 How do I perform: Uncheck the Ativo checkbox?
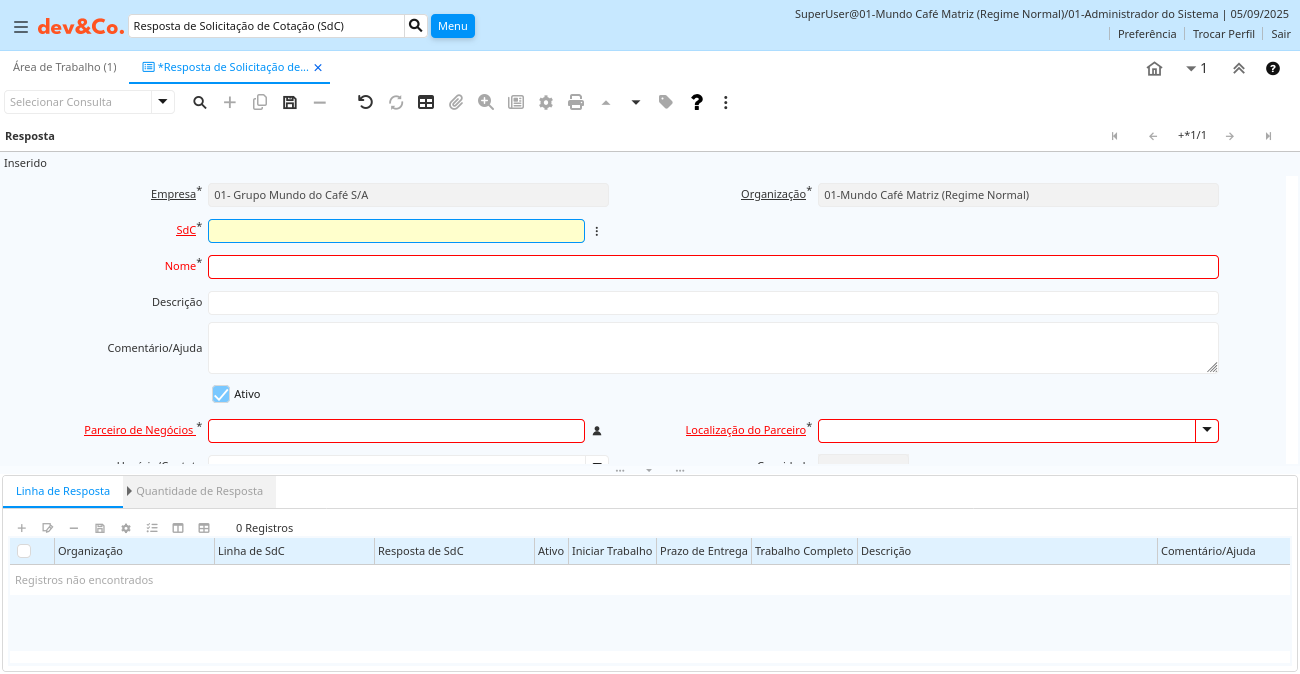tap(221, 394)
